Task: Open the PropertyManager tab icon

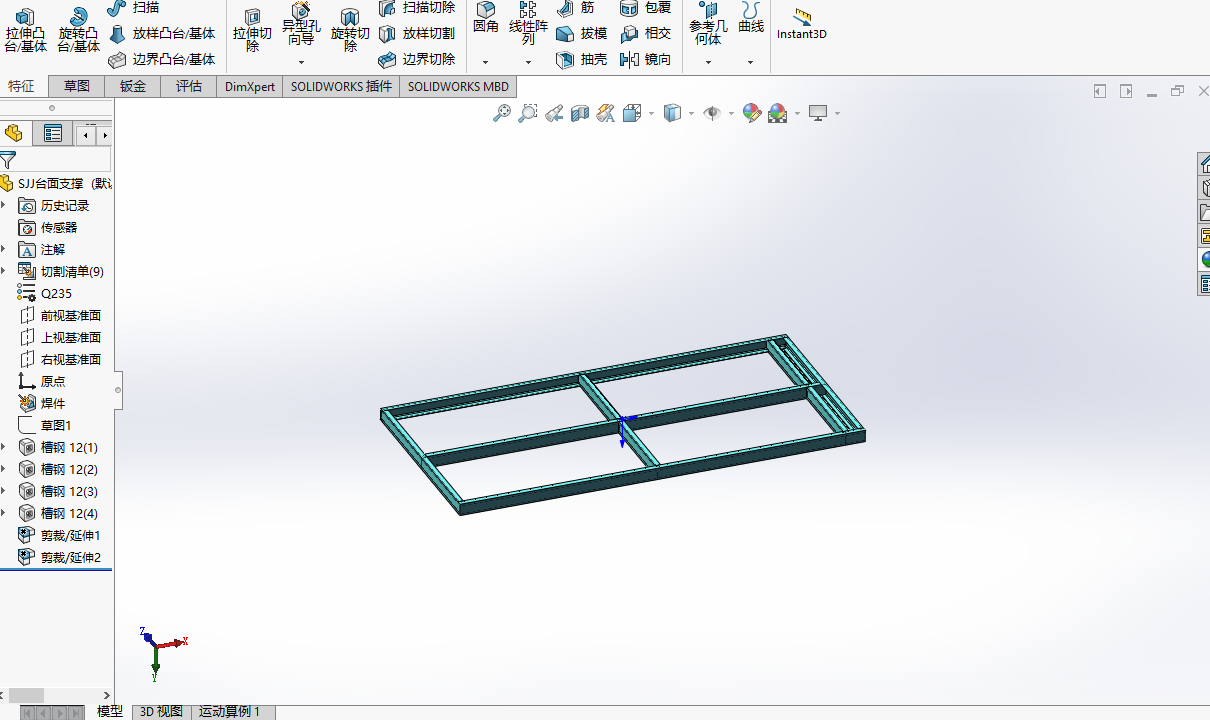Action: [x=53, y=133]
